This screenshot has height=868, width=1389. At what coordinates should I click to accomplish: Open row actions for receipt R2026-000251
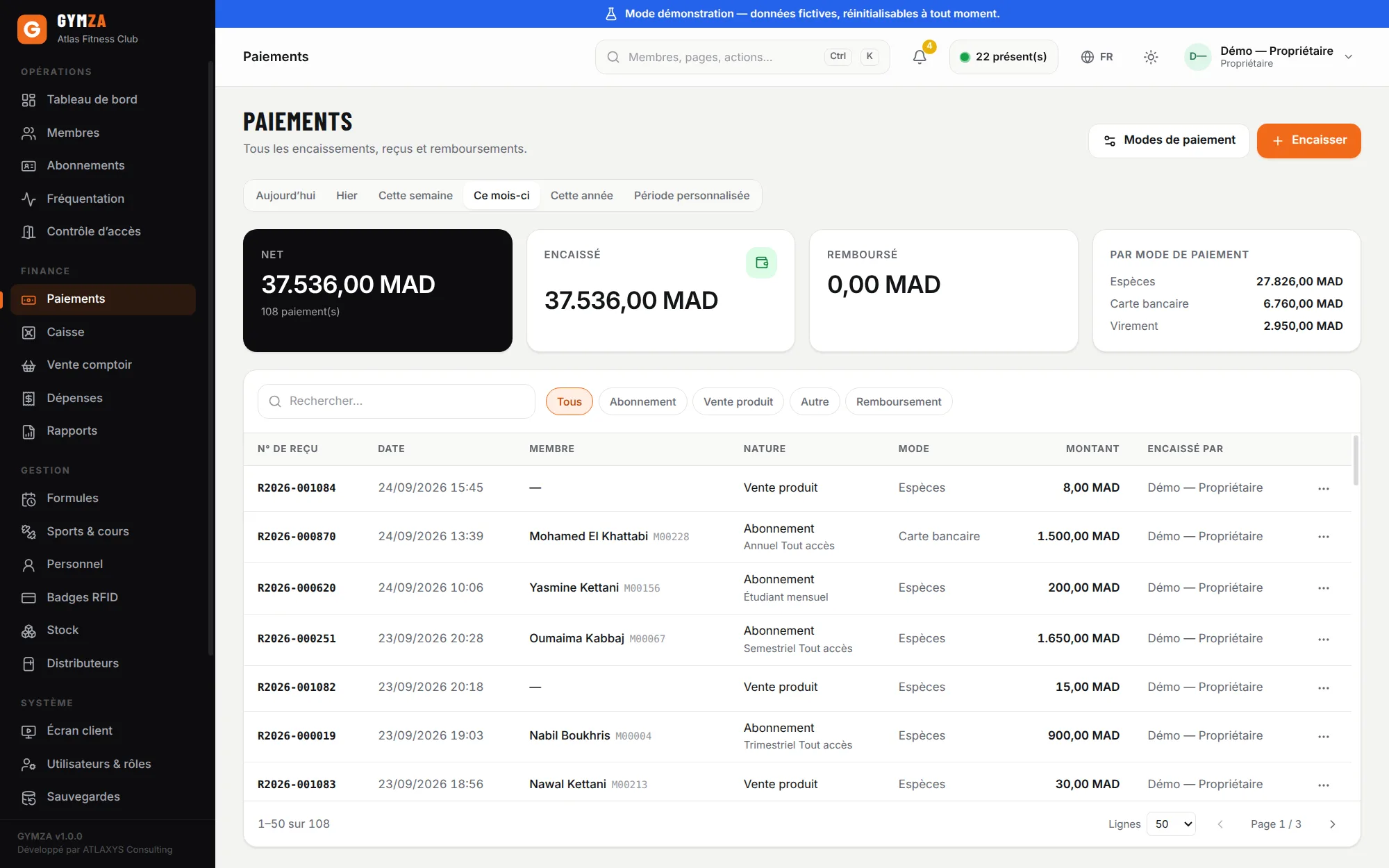[1324, 639]
